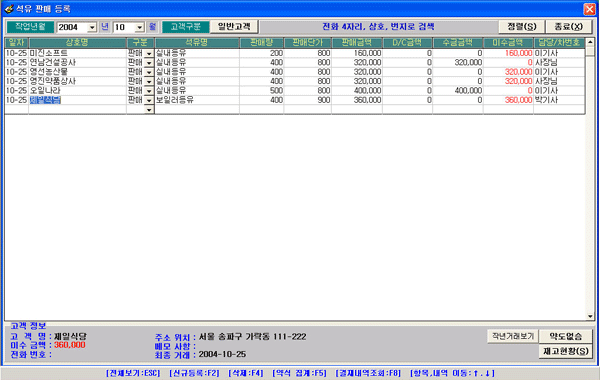Select the 연남건설공사 company name cell

pyautogui.click(x=77, y=62)
